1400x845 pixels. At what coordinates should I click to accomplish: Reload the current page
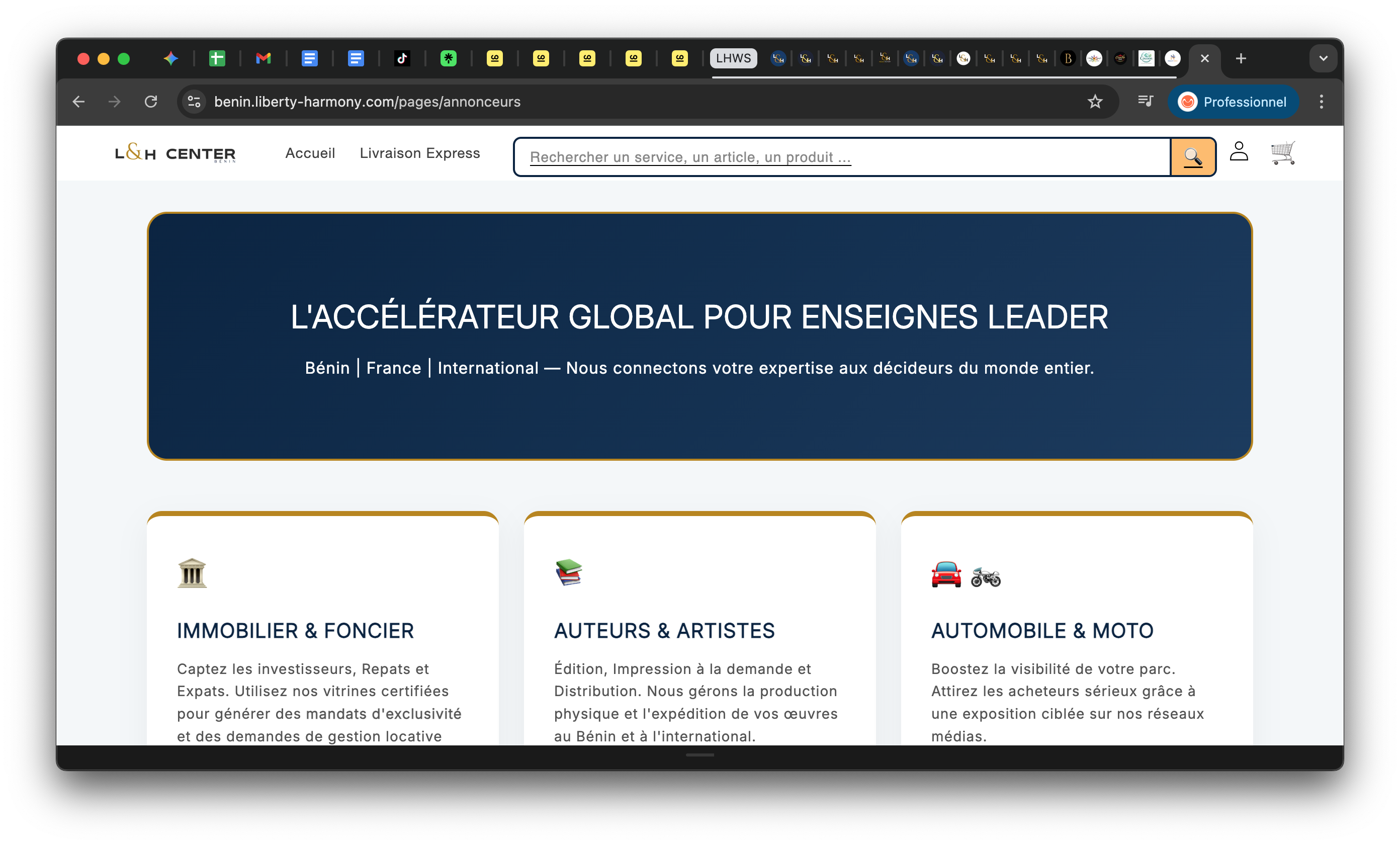pos(150,102)
